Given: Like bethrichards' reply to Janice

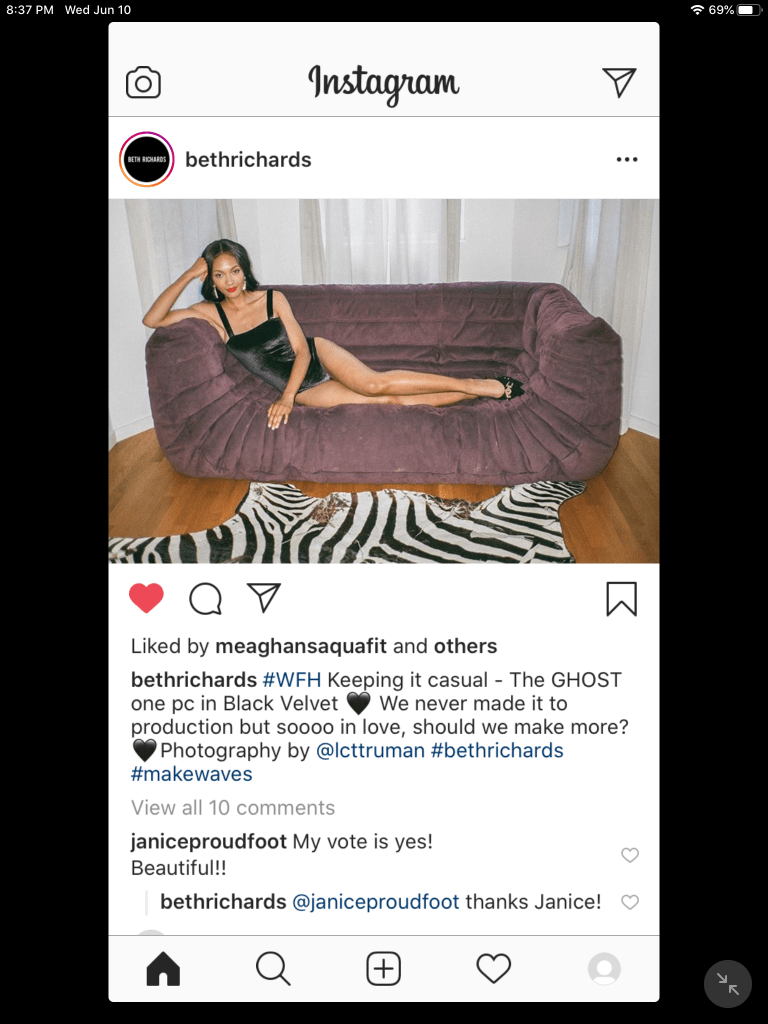Looking at the screenshot, I should 630,902.
